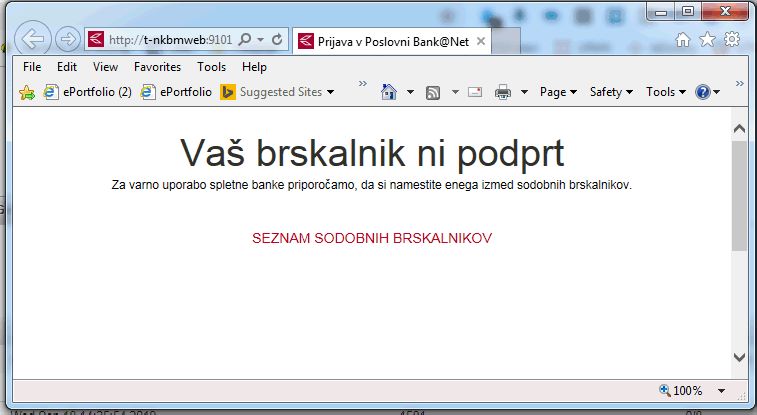This screenshot has width=757, height=415.
Task: Click the Vaš brskalnik ni podprt heading
Action: pyautogui.click(x=372, y=153)
